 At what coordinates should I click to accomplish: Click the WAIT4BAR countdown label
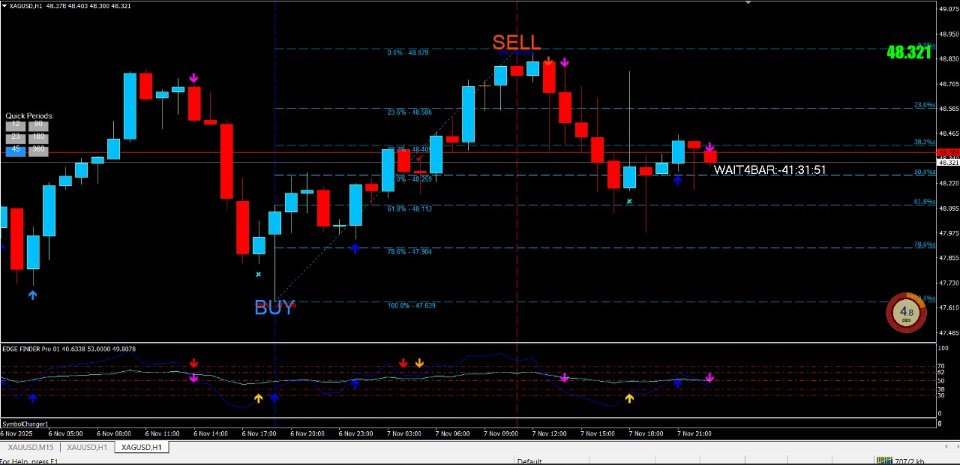coord(770,169)
